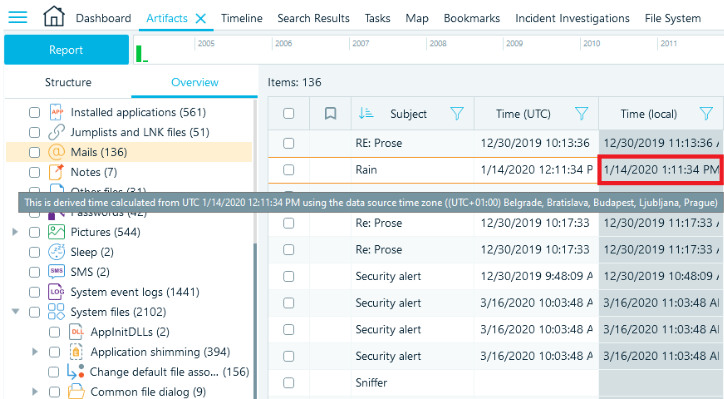Click the AppInitDLLs icon
The height and width of the screenshot is (399, 724).
point(76,332)
